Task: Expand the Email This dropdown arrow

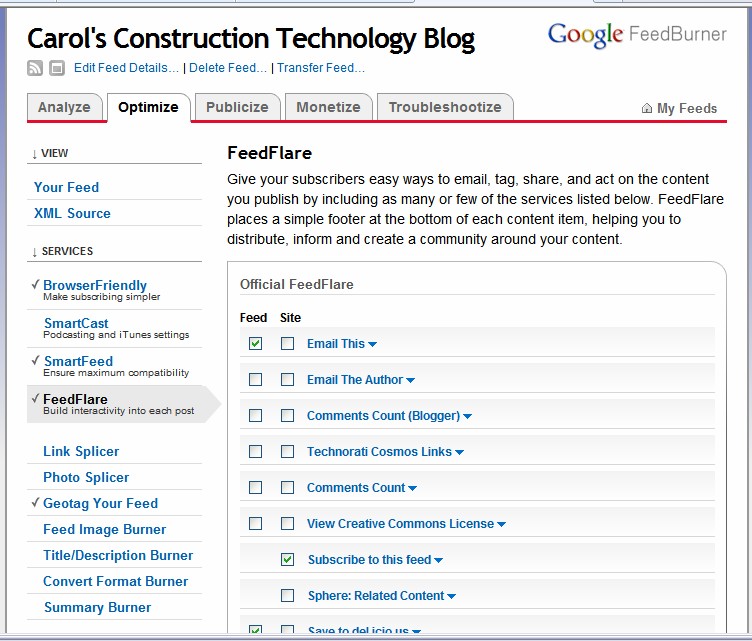Action: (x=372, y=344)
